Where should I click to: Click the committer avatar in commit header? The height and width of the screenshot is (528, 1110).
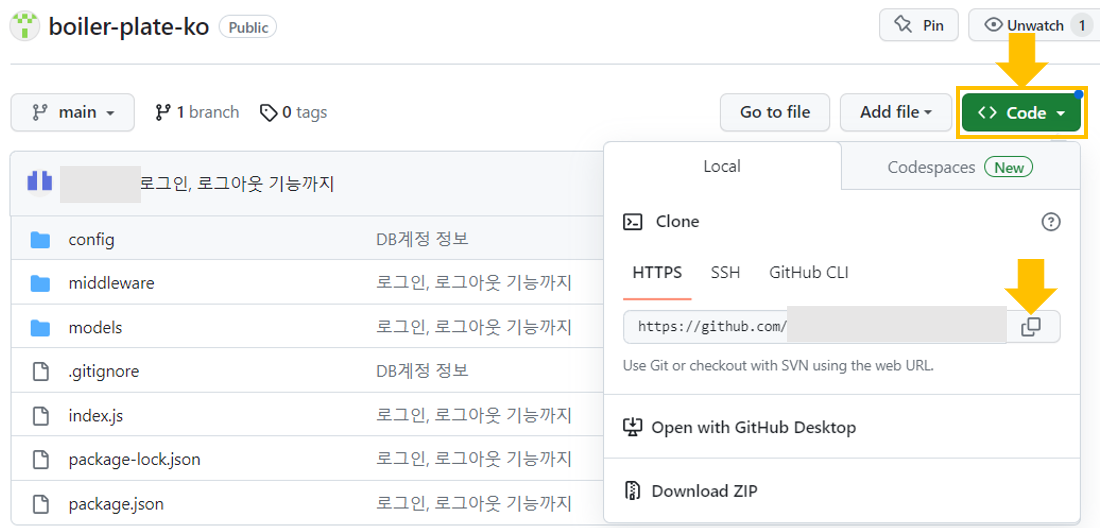(40, 181)
